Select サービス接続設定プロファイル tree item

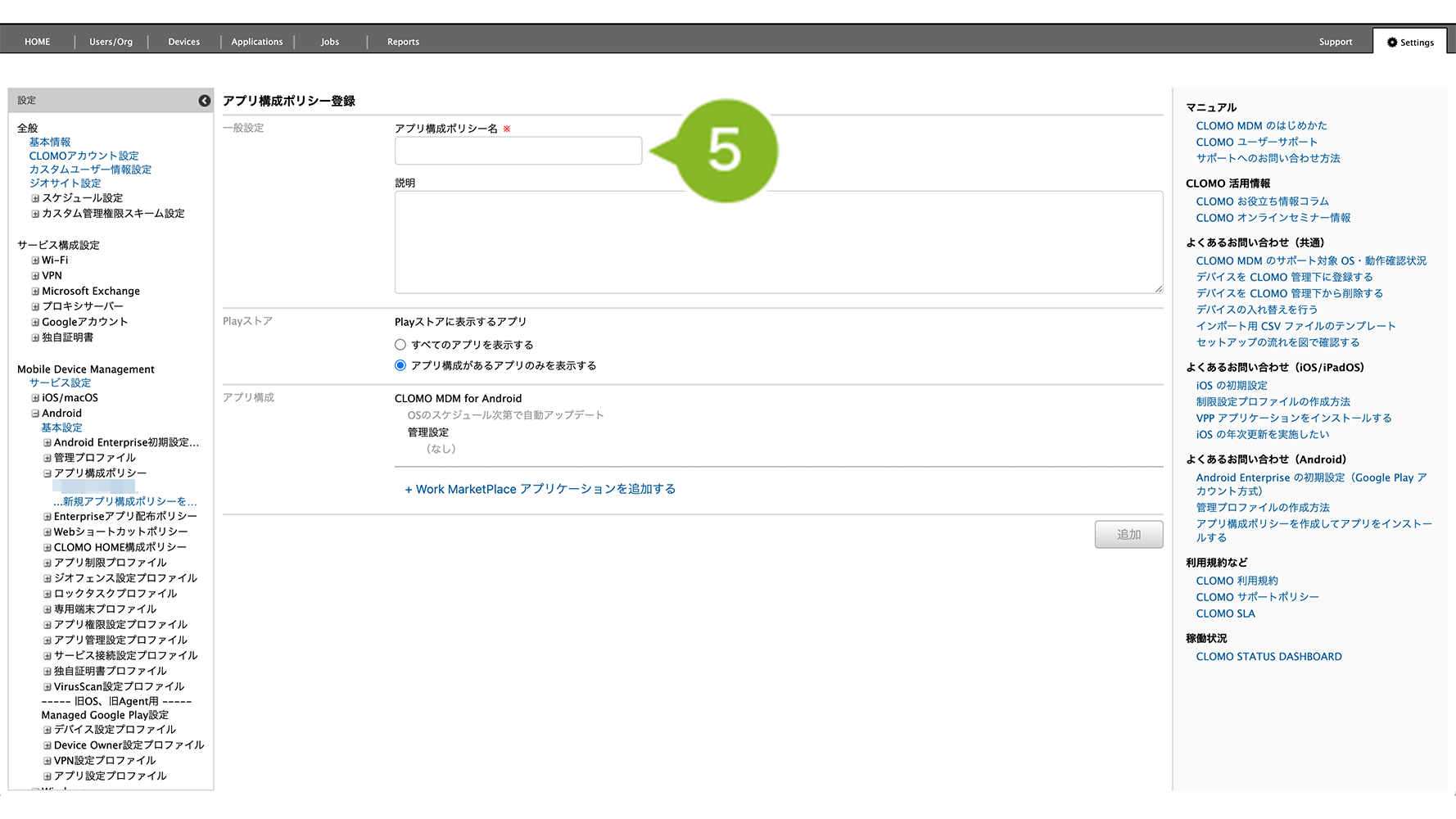[x=125, y=656]
